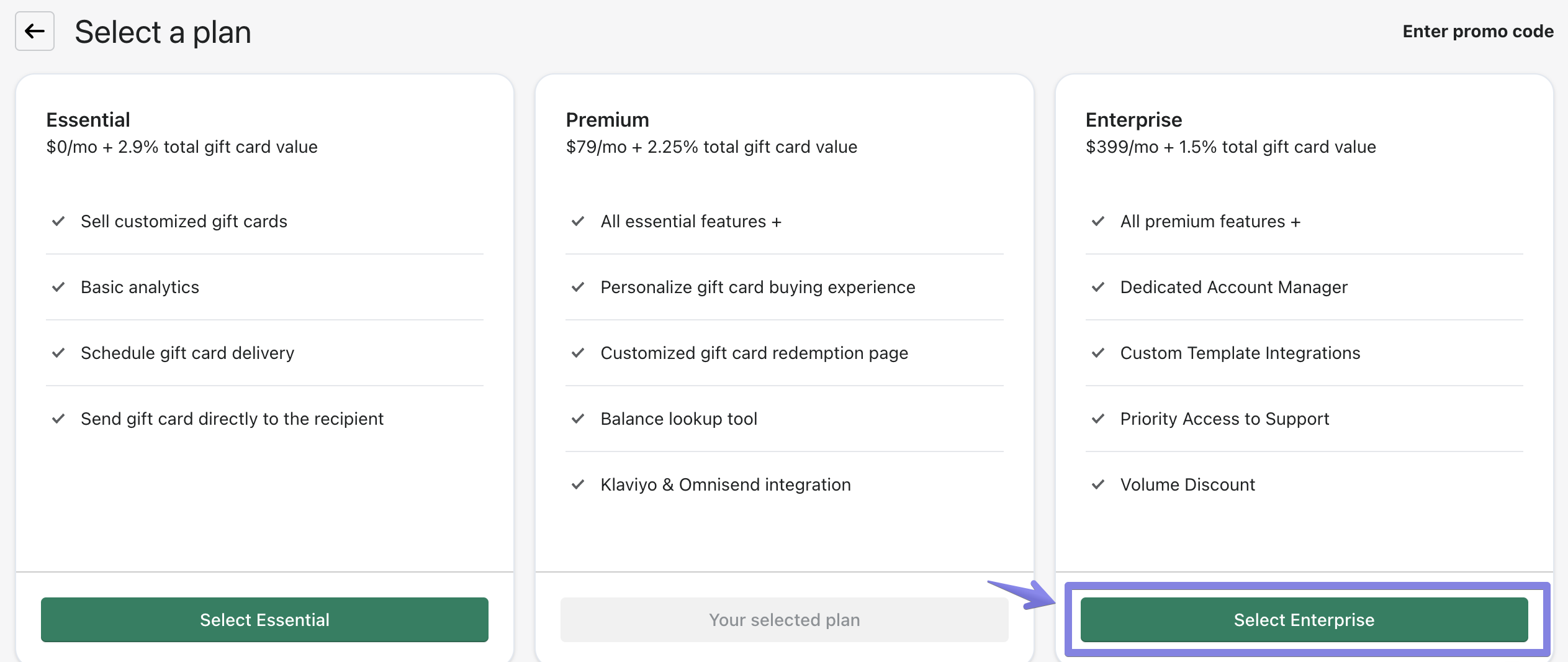Open the Enter promo code link
This screenshot has height=662, width=1568.
[x=1477, y=32]
